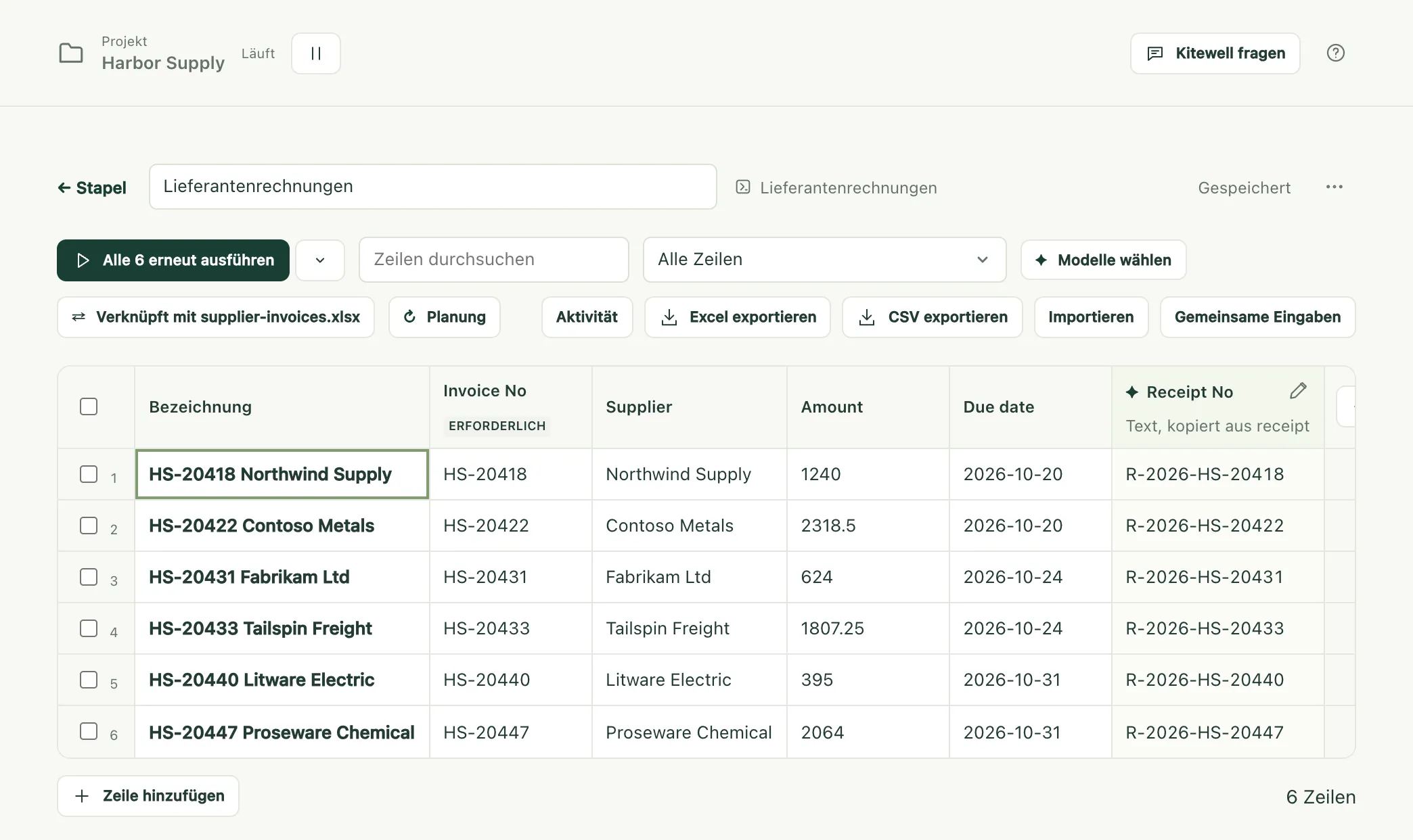
Task: Select cell HS-20440 Litware Electric
Action: (x=282, y=680)
